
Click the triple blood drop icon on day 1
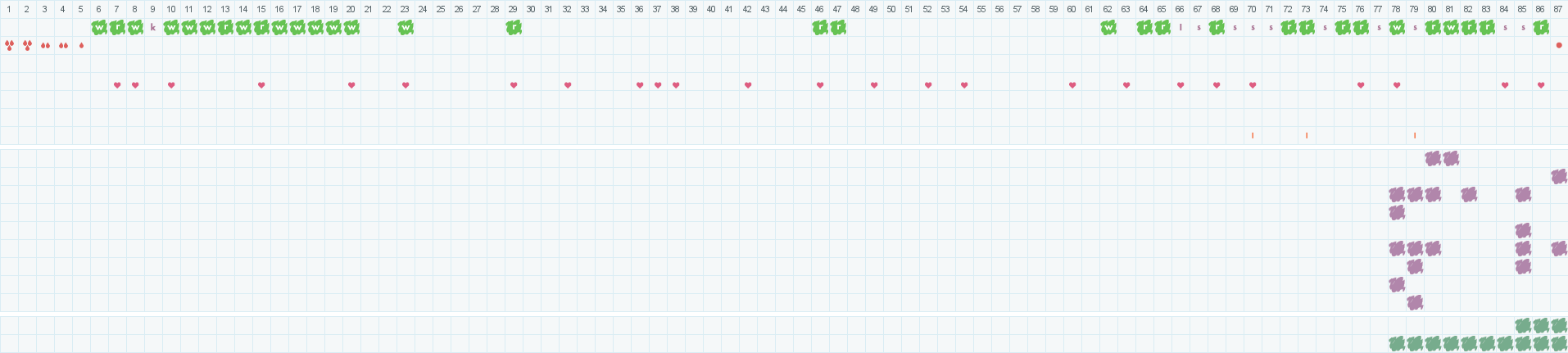(x=9, y=46)
